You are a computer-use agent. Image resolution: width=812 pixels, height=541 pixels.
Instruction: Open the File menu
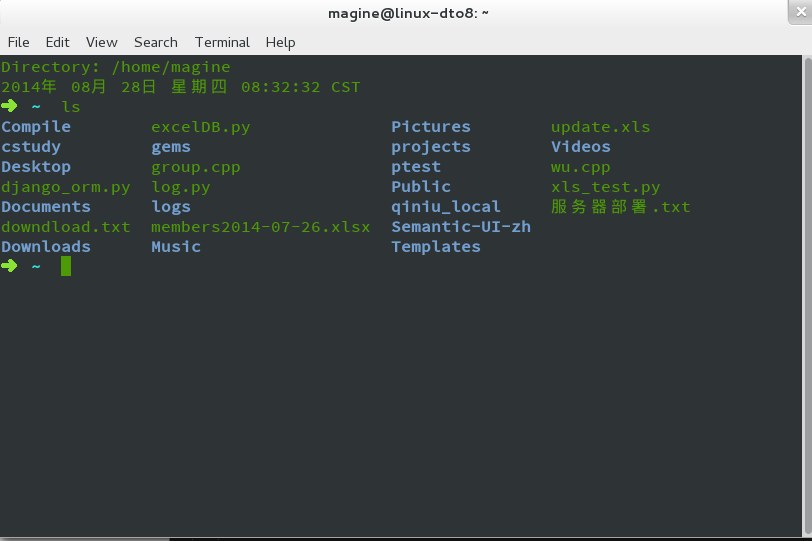[18, 42]
